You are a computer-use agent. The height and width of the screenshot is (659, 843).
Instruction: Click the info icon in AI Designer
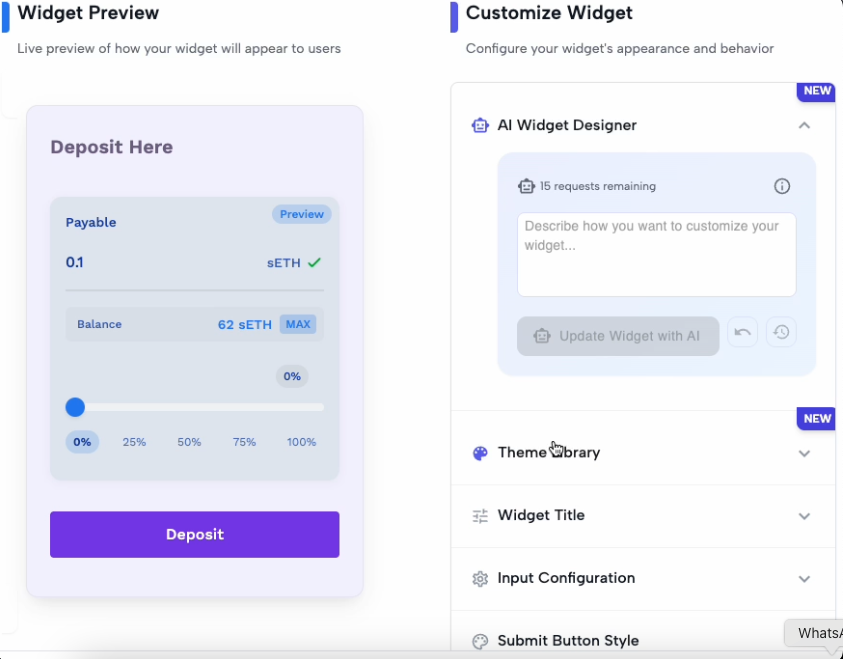click(782, 186)
